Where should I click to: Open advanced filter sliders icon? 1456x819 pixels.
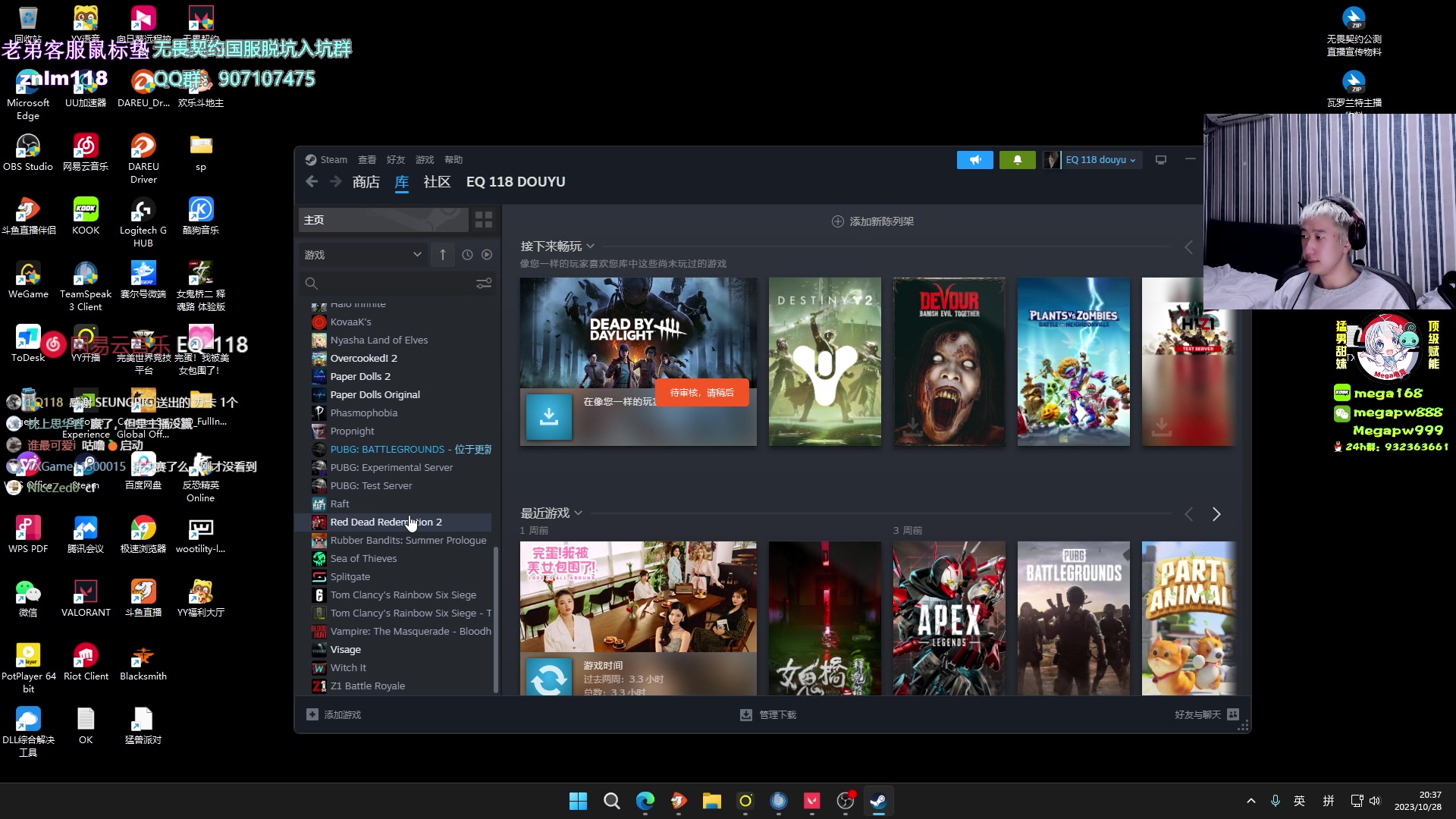pos(484,283)
